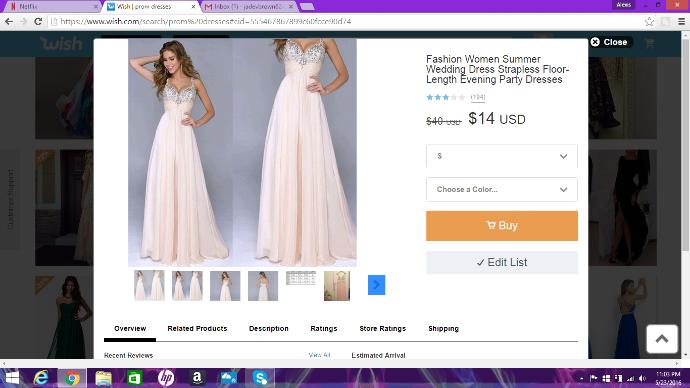Image resolution: width=690 pixels, height=388 pixels.
Task: Click the star rating display
Action: pos(445,97)
